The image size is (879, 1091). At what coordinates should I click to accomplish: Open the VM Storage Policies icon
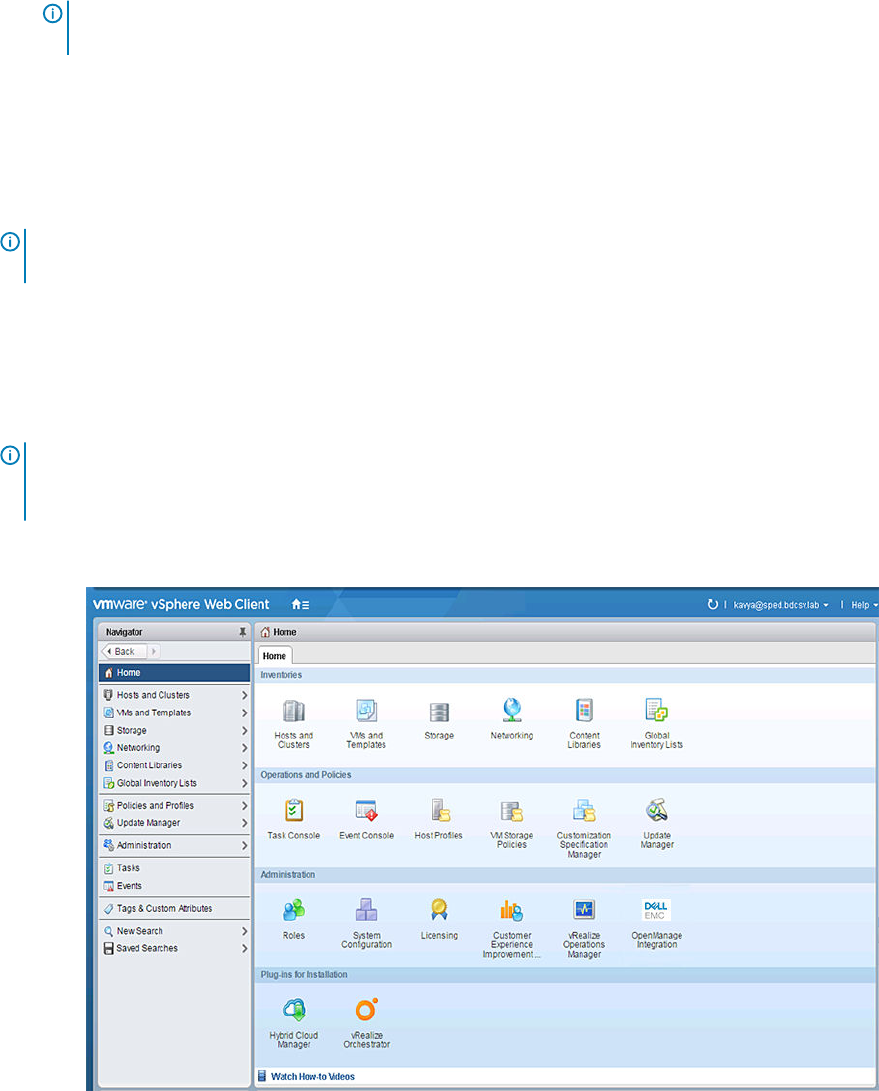pyautogui.click(x=512, y=811)
